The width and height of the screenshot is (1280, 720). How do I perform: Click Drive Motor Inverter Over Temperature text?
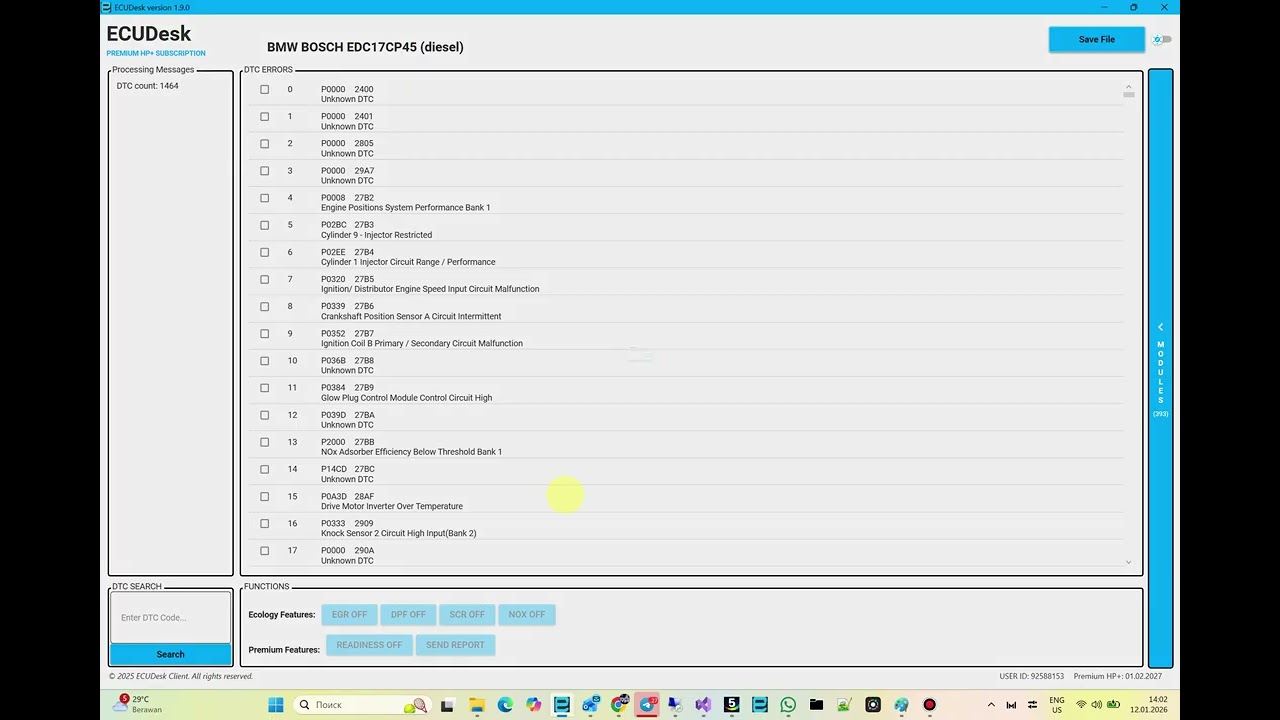tap(392, 506)
